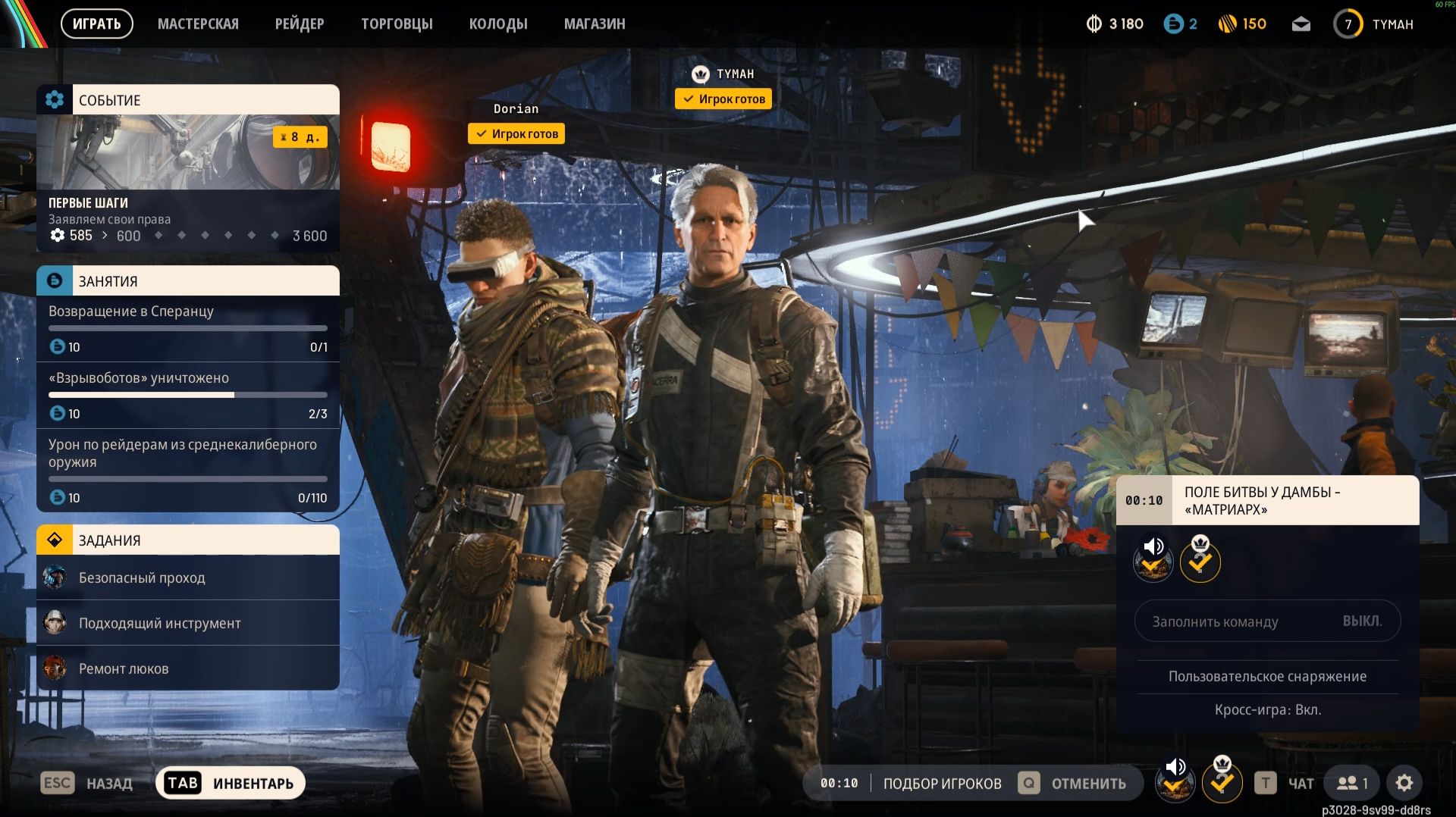Click the avatar icon for Ремонт люков

tap(55, 668)
